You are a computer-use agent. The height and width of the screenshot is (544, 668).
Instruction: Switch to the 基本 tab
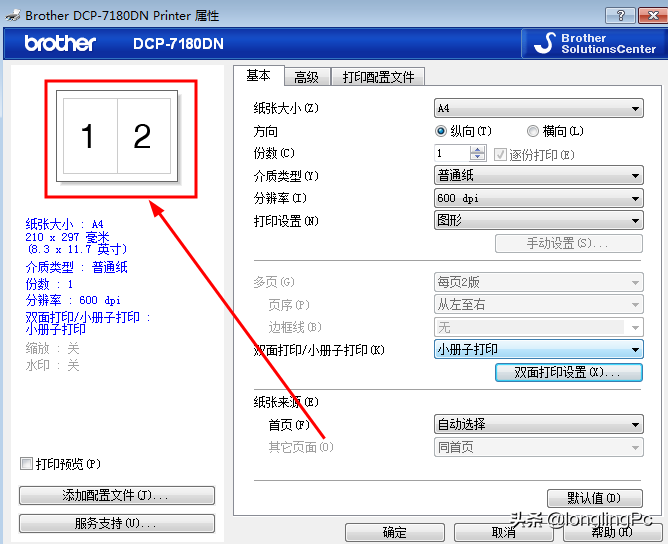point(259,76)
